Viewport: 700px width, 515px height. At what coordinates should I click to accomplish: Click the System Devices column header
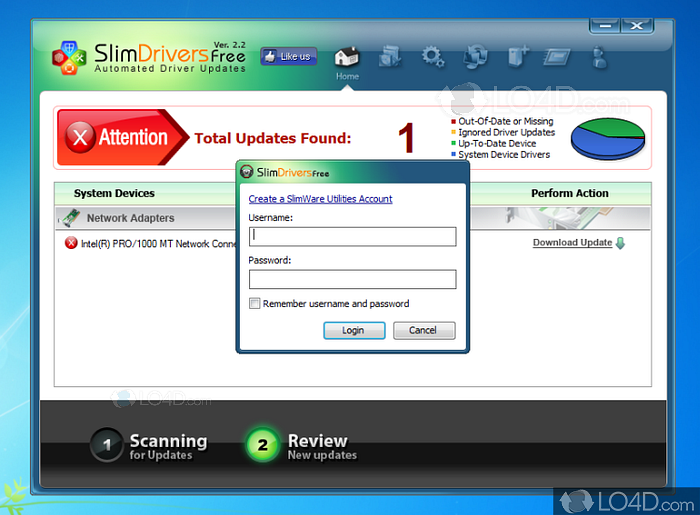114,193
